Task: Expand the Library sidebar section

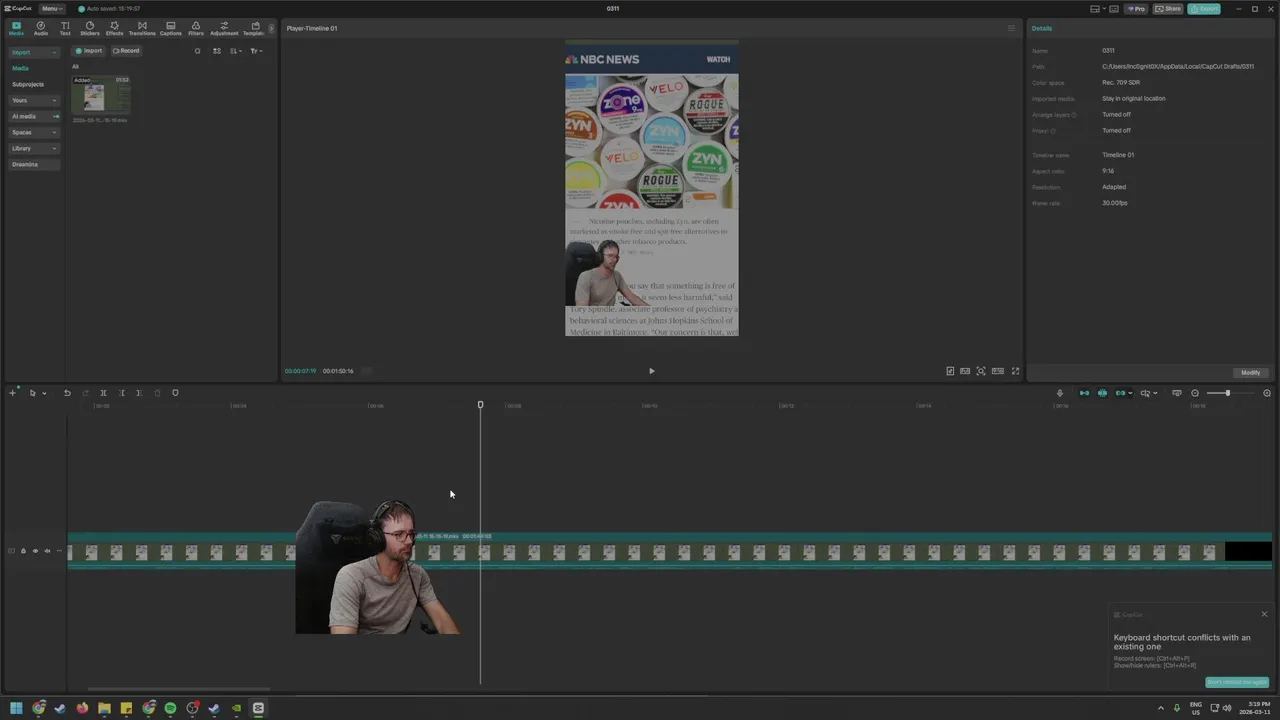Action: [34, 148]
